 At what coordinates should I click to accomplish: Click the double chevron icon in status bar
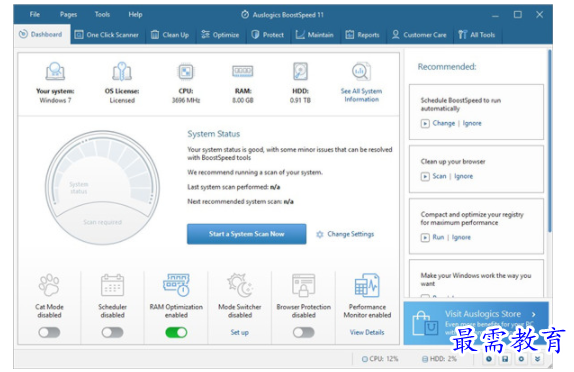click(x=537, y=359)
